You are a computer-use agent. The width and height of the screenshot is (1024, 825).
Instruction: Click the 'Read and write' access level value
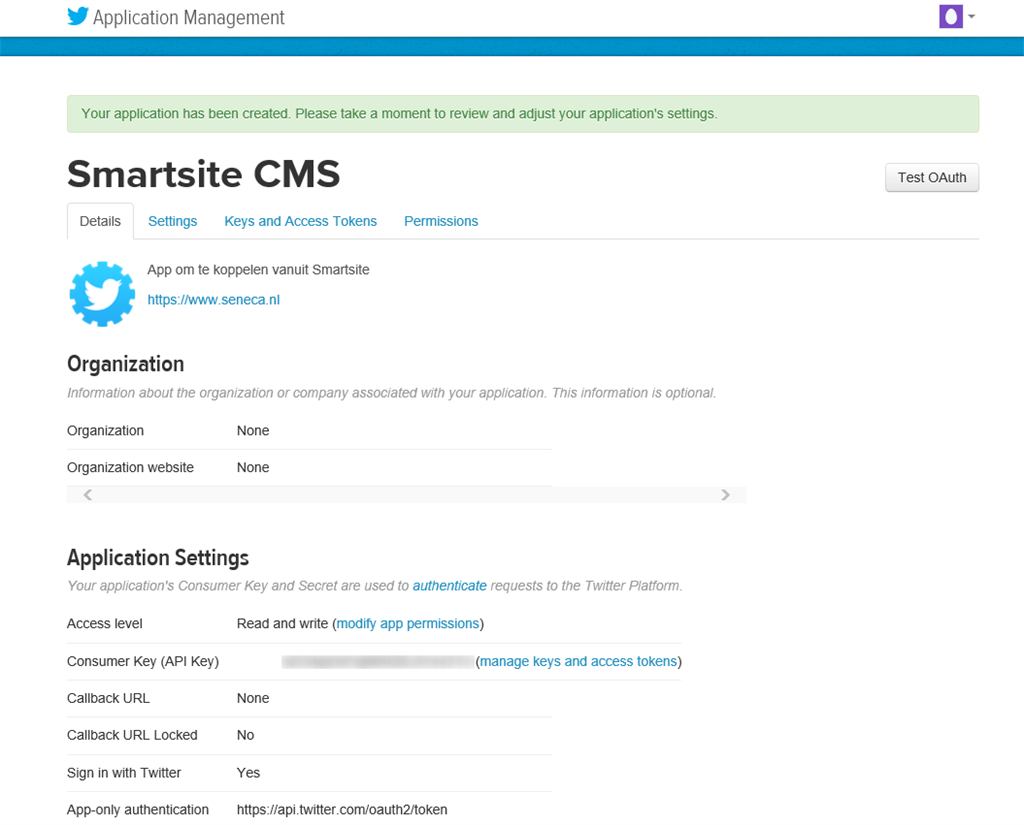click(x=282, y=624)
